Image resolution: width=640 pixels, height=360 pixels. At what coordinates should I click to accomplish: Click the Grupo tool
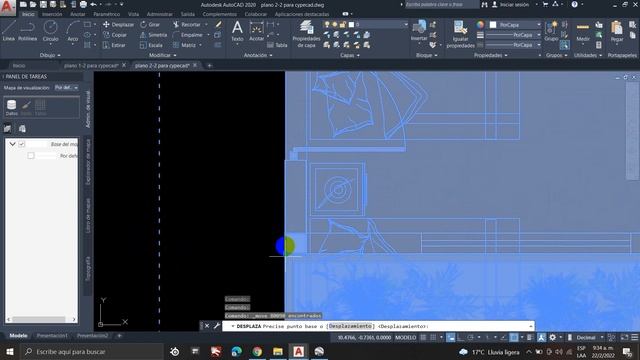551,31
